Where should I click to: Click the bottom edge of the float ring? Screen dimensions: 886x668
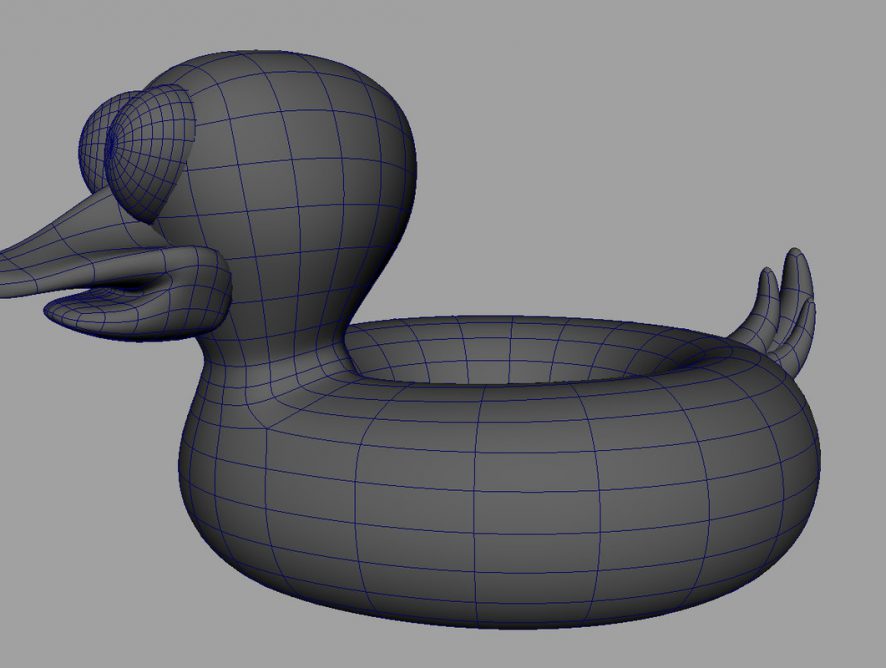500,612
